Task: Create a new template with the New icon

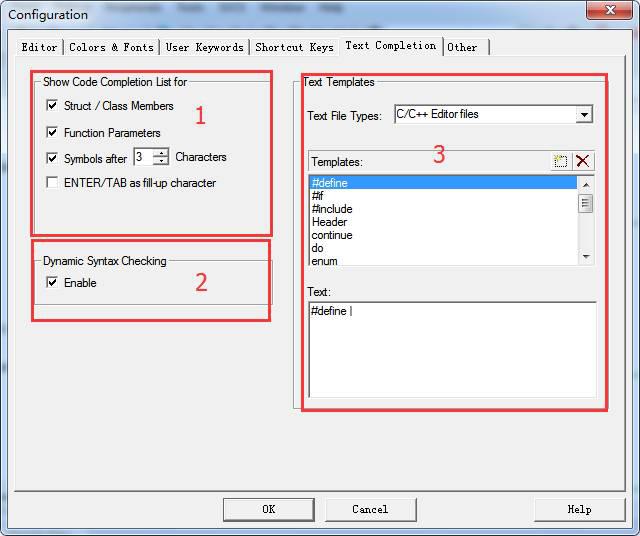Action: 560,161
